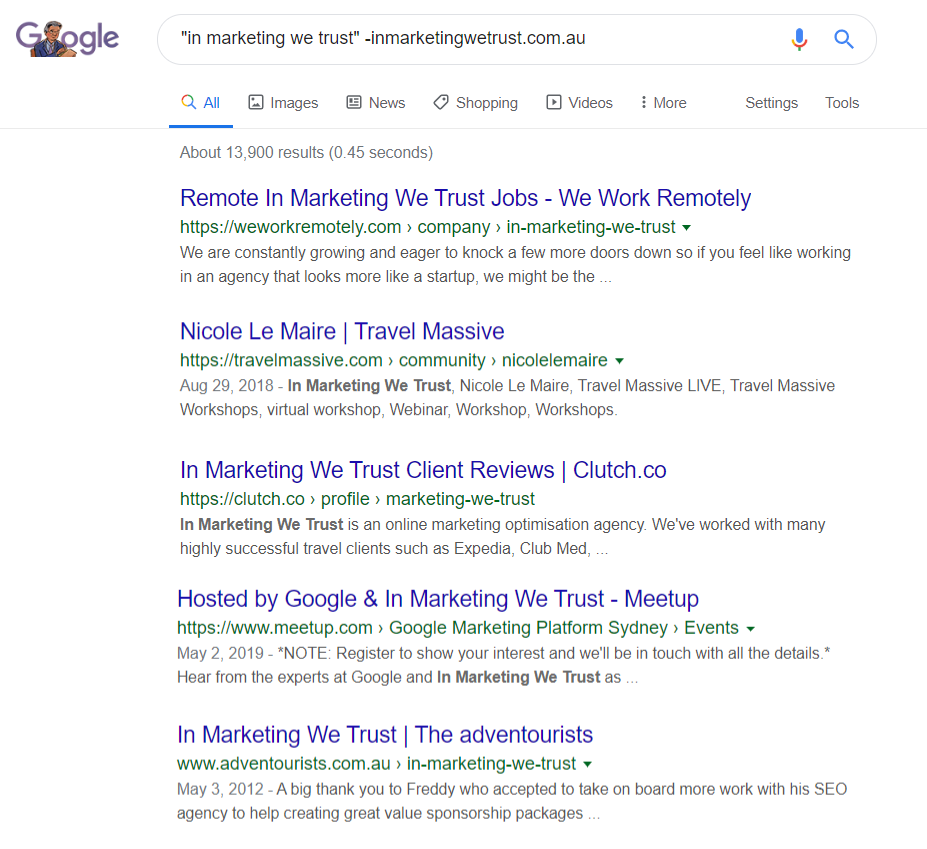Click the weworkremotely.com URL breadcrumb
This screenshot has height=849, width=927.
[427, 227]
